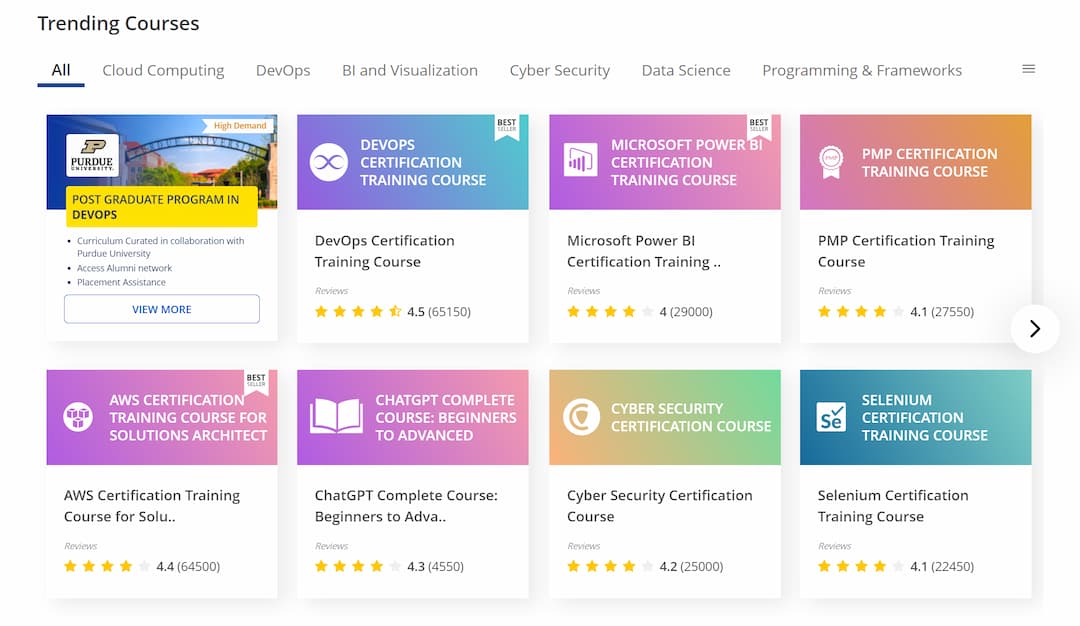1080x626 pixels.
Task: Switch to the DevOps tab
Action: coord(283,70)
